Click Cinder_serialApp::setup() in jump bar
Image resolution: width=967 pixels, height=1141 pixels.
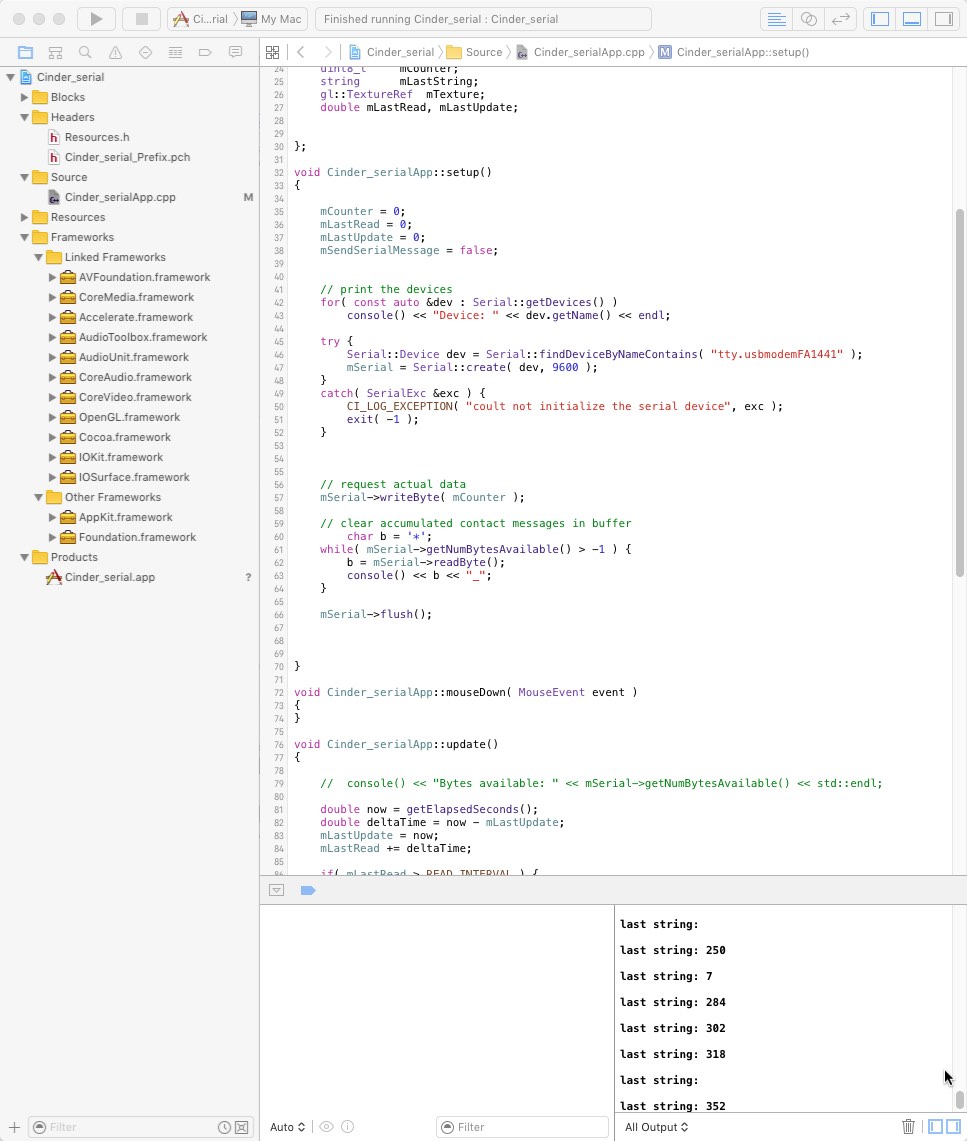click(733, 52)
